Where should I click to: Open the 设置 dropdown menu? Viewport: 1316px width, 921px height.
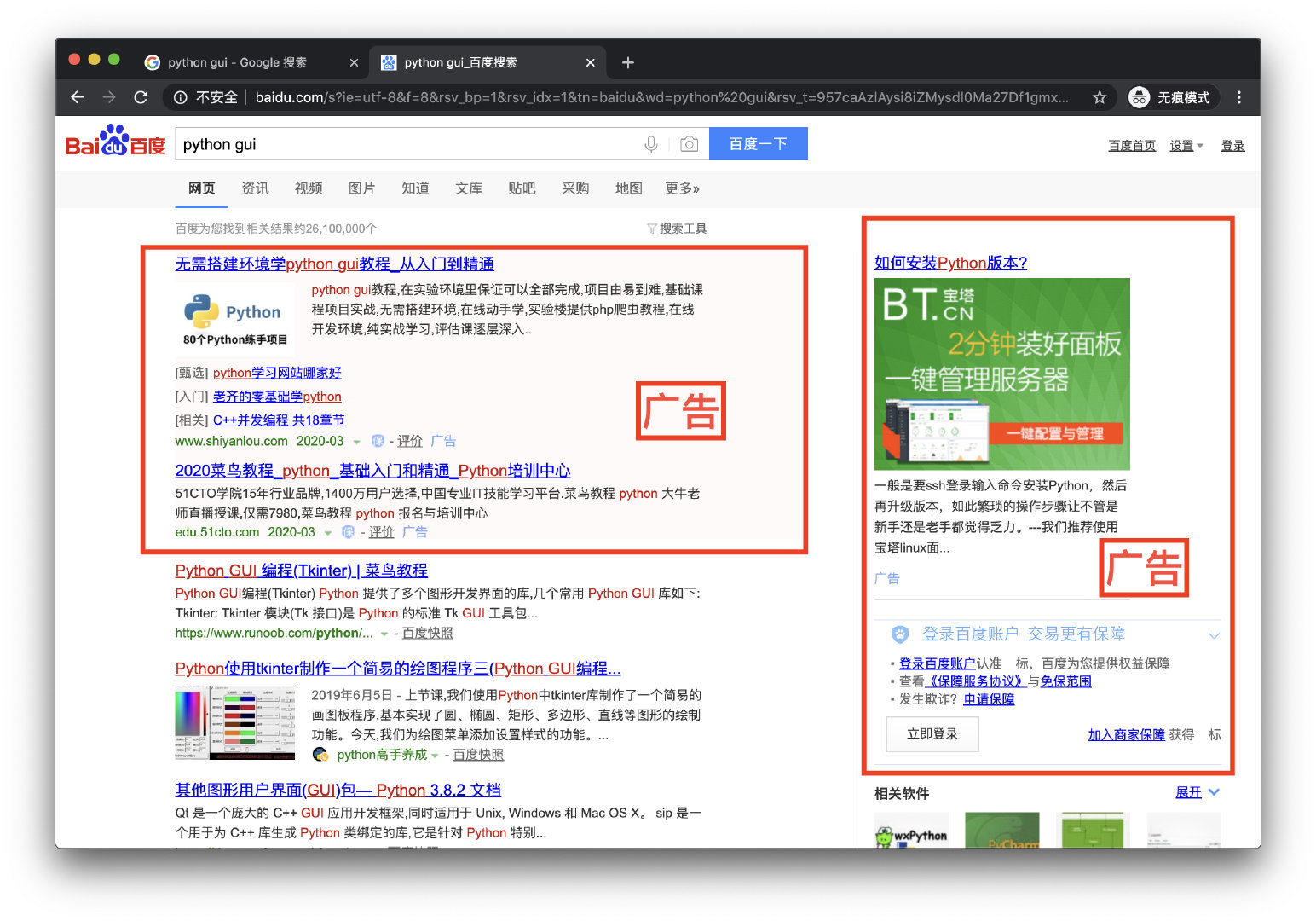click(x=1186, y=146)
